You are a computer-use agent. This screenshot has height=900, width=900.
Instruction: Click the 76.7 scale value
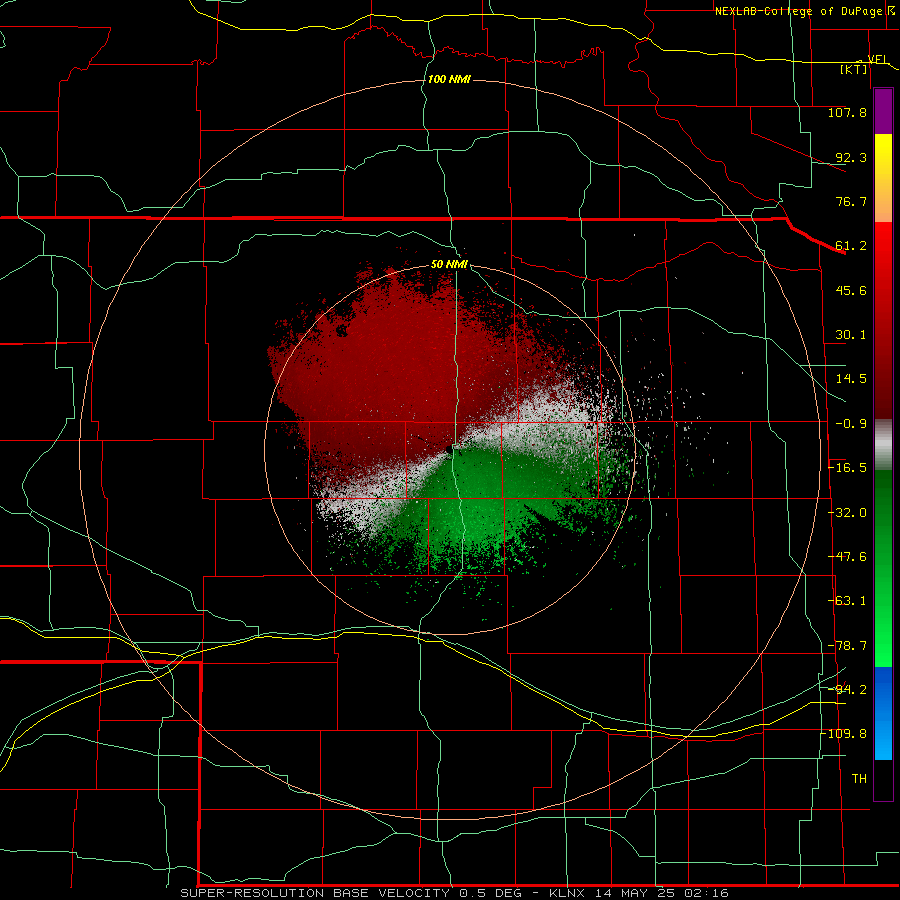click(x=851, y=201)
